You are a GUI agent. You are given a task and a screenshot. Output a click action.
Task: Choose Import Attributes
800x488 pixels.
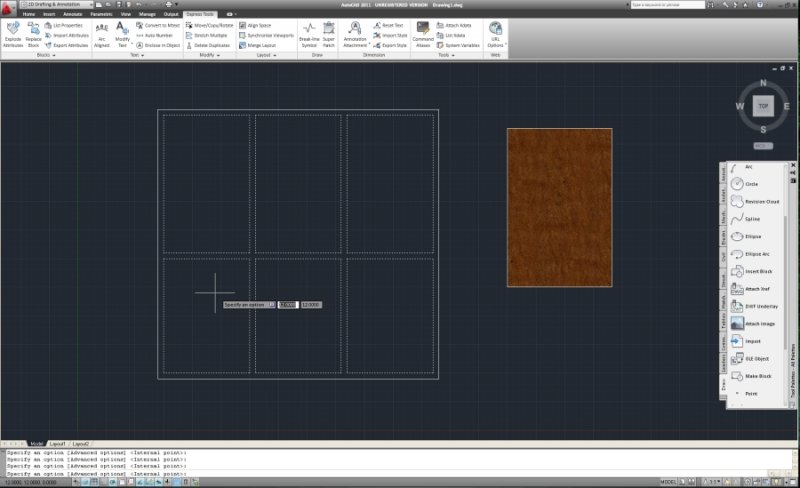tap(66, 35)
